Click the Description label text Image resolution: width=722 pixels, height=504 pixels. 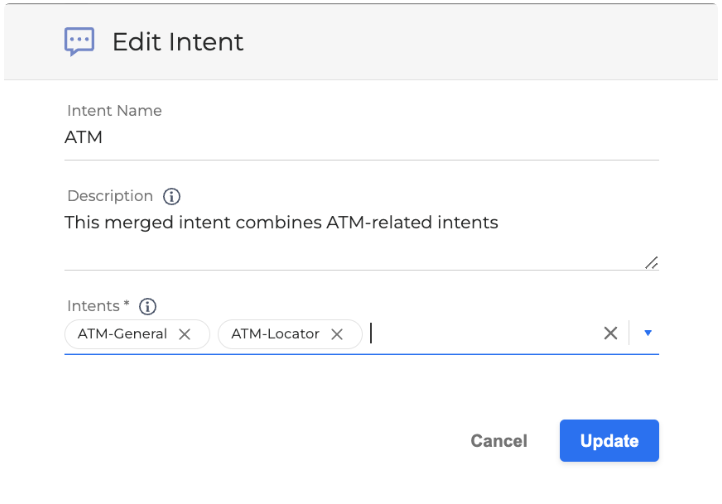click(110, 196)
